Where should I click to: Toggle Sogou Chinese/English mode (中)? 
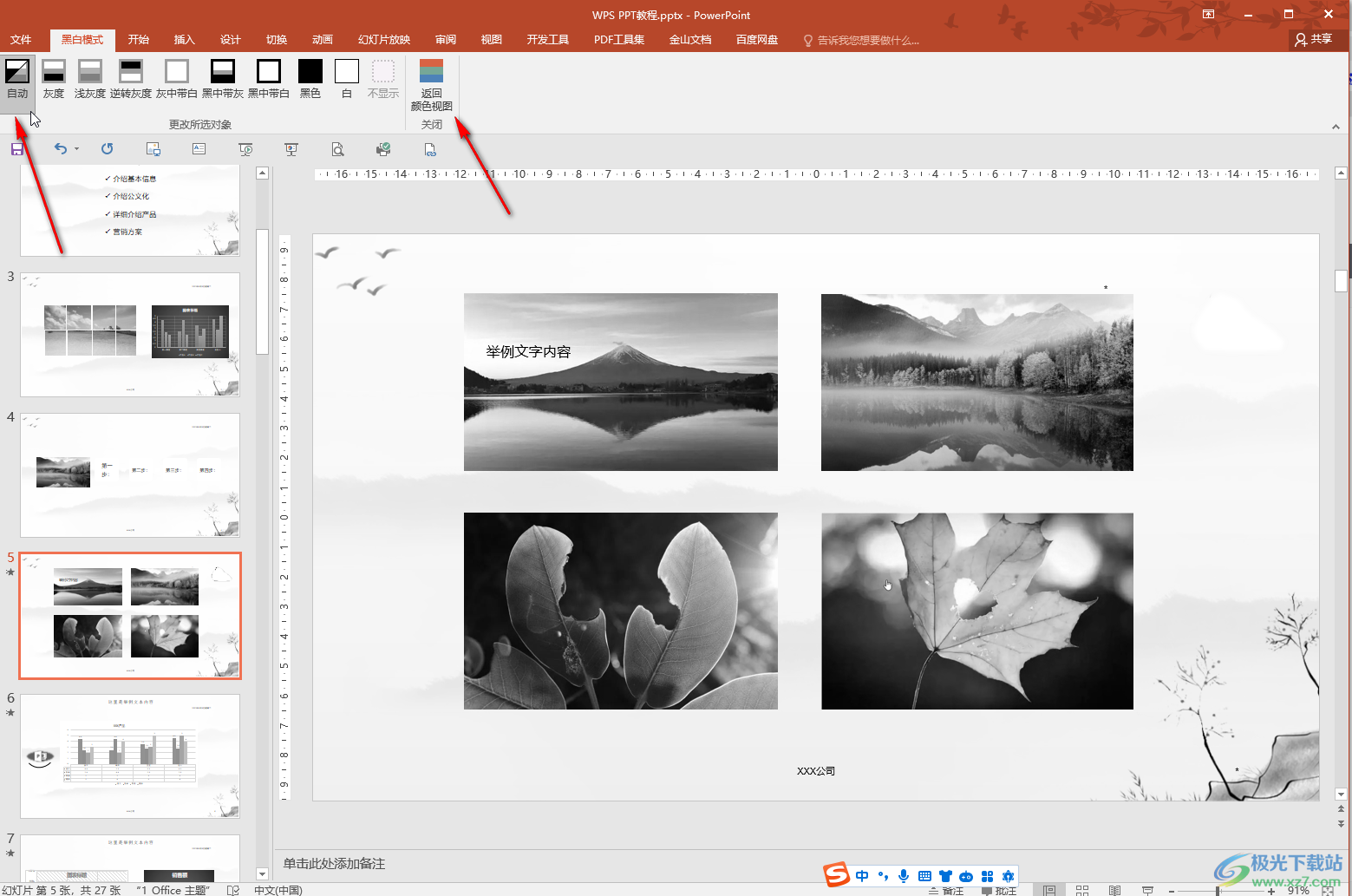tap(862, 876)
